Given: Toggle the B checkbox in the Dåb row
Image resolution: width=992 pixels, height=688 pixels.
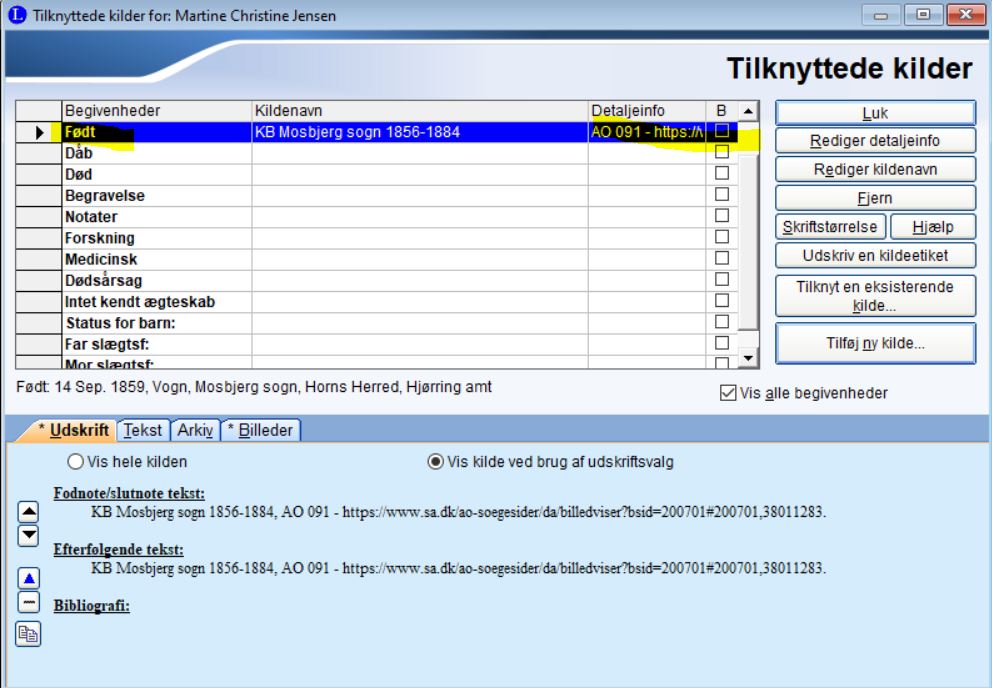Looking at the screenshot, I should 722,152.
